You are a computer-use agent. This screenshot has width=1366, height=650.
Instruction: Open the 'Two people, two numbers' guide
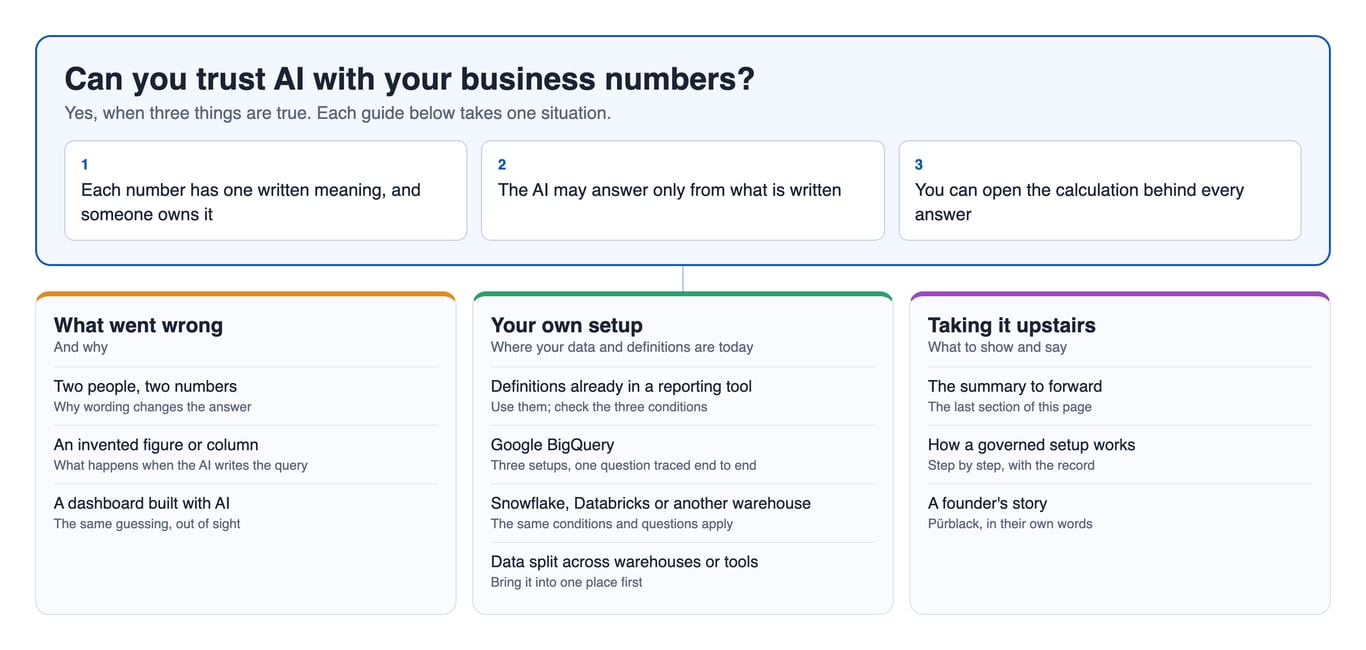click(245, 396)
